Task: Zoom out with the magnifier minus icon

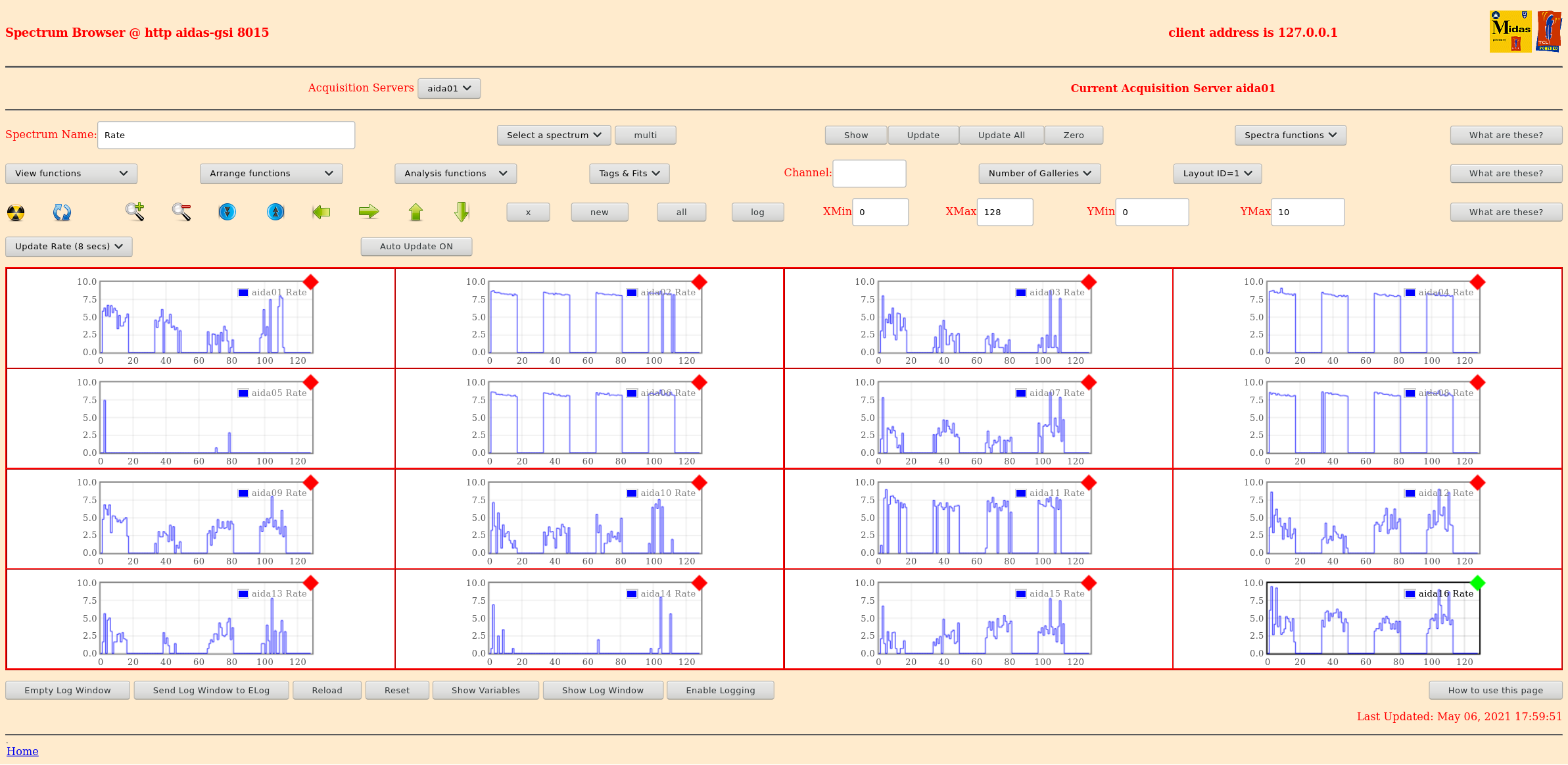Action: tap(181, 212)
